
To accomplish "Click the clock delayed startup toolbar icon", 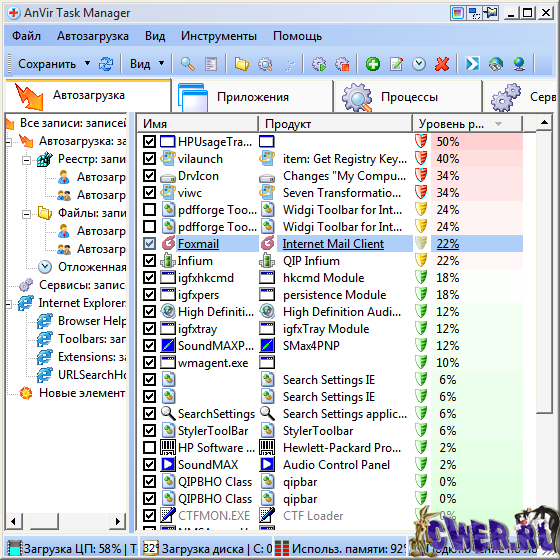I will [419, 64].
